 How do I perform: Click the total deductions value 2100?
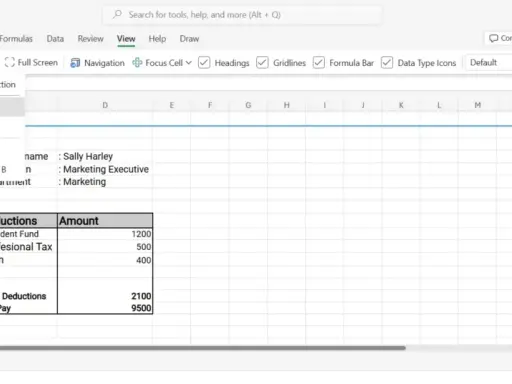tap(105, 296)
